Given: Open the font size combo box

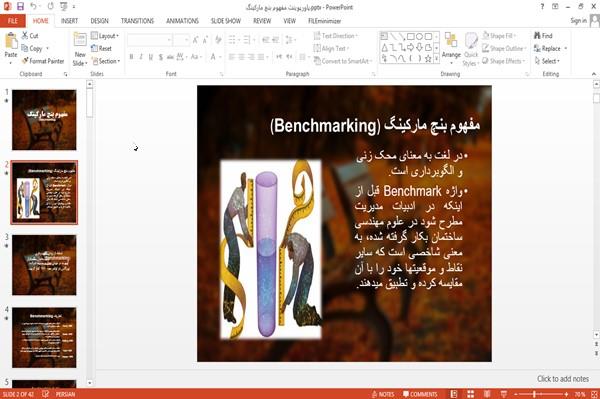Looking at the screenshot, I should [181, 39].
